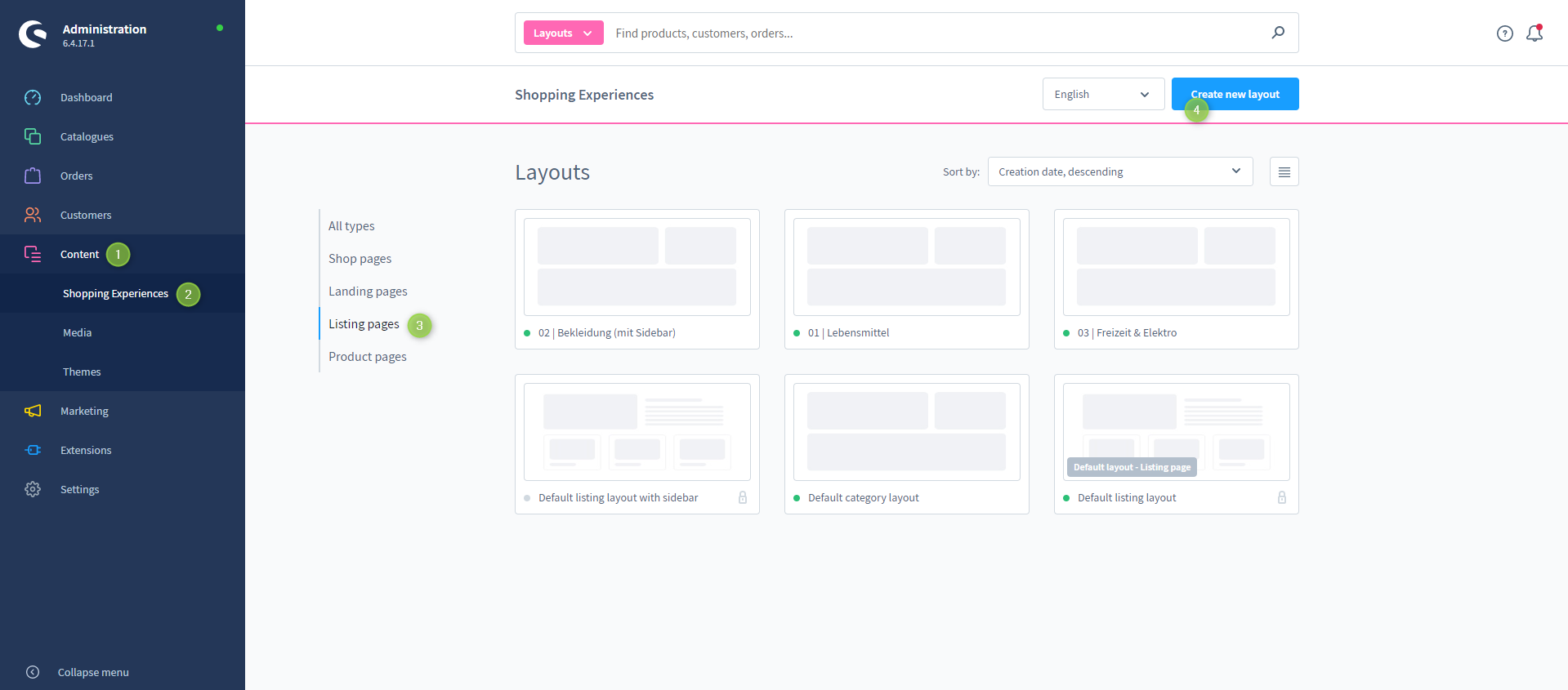This screenshot has width=1568, height=690.
Task: Filter layouts by Listing pages
Action: click(364, 324)
